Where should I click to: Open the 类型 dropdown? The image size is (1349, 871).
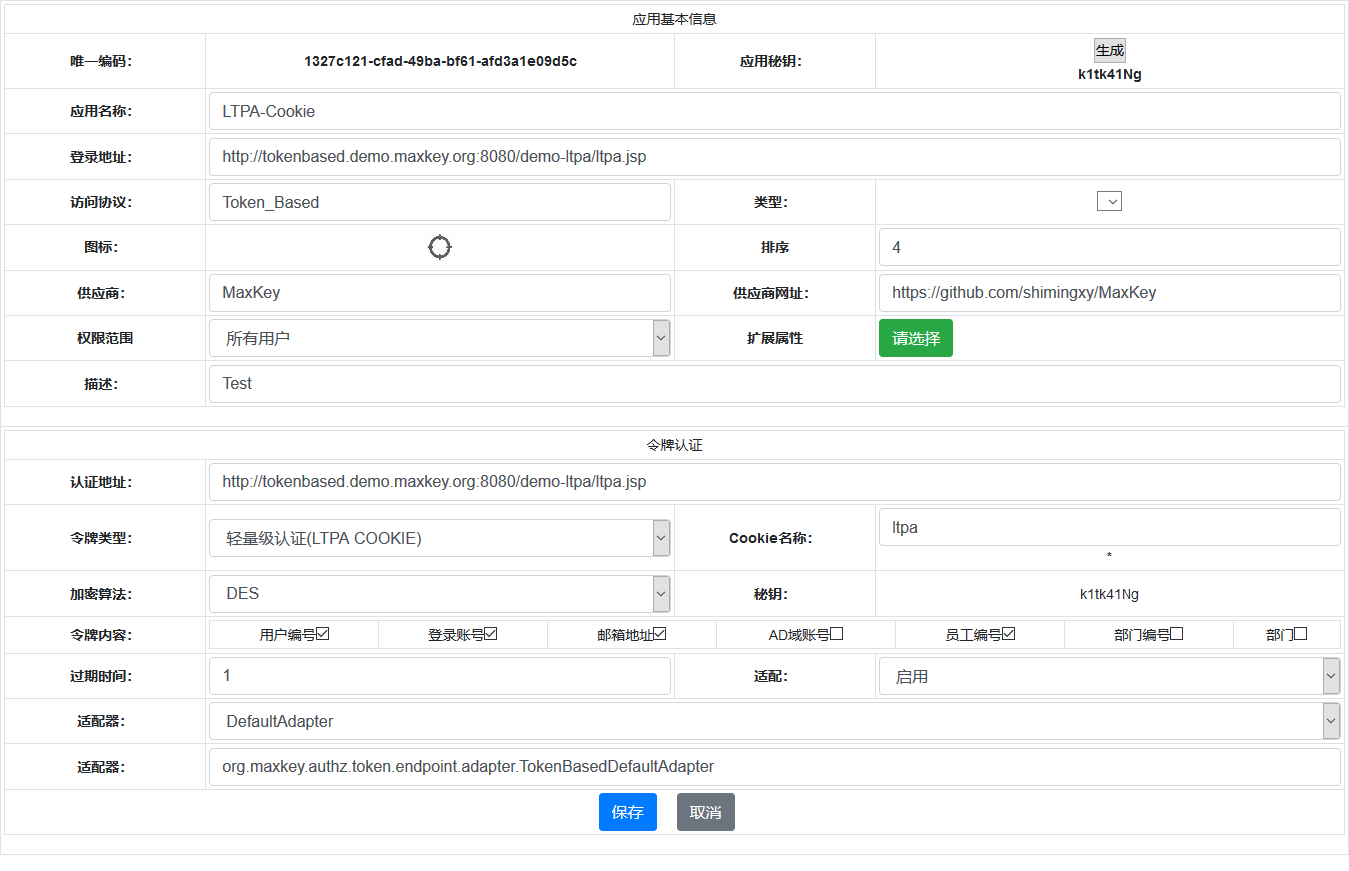click(1109, 201)
